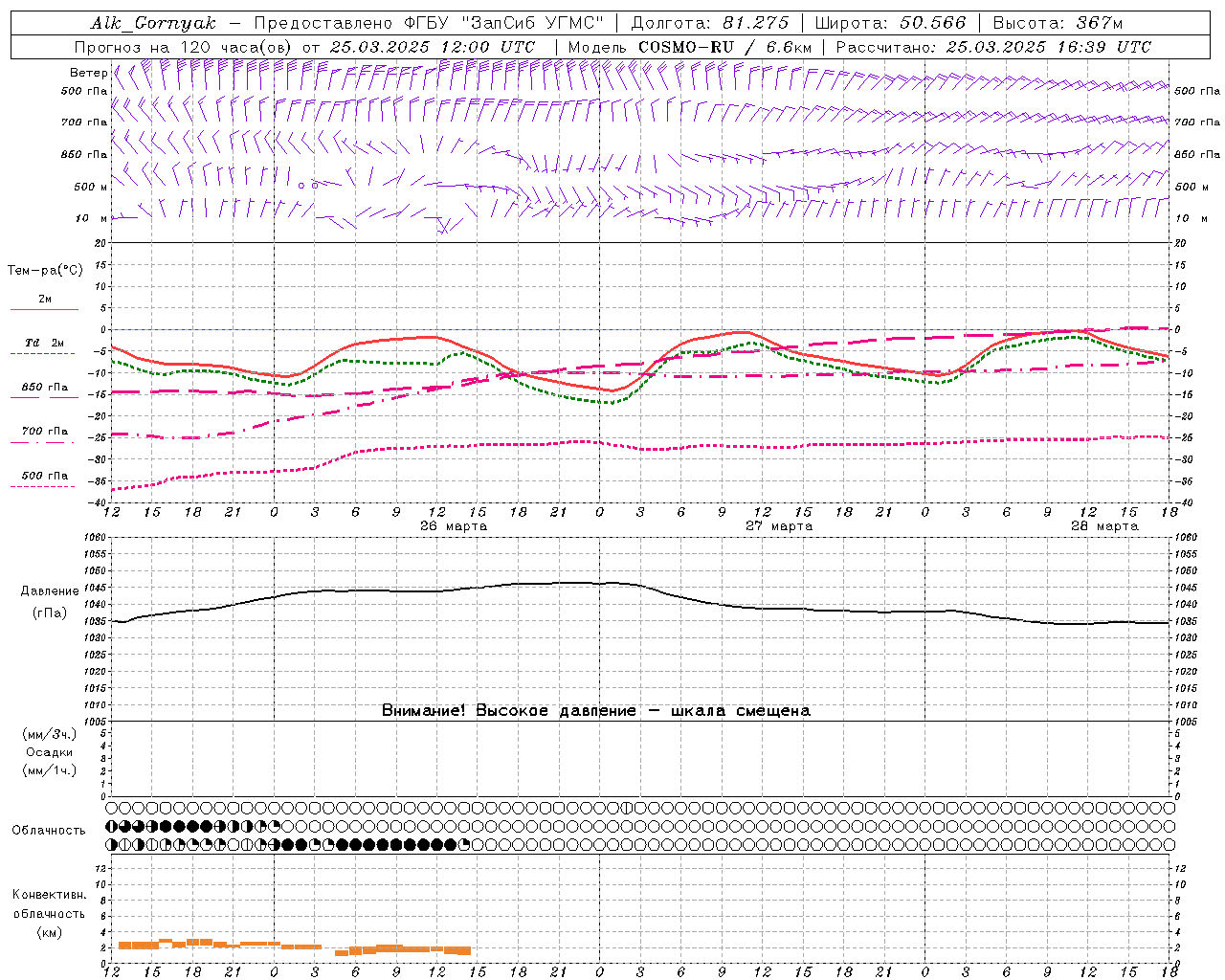Screen dimensions: 1225x980
Task: Click the Долгота: 81.275 longitude value
Action: click(x=711, y=23)
